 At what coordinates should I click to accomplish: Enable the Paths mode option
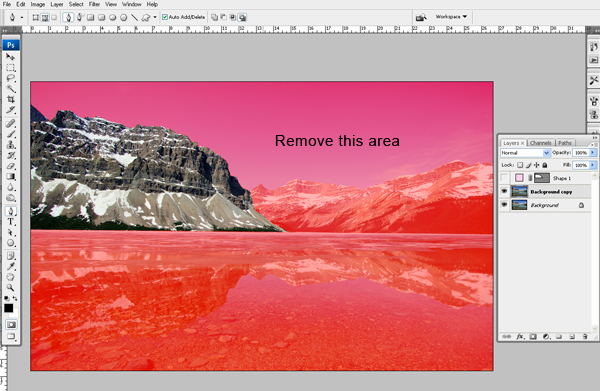(x=45, y=17)
